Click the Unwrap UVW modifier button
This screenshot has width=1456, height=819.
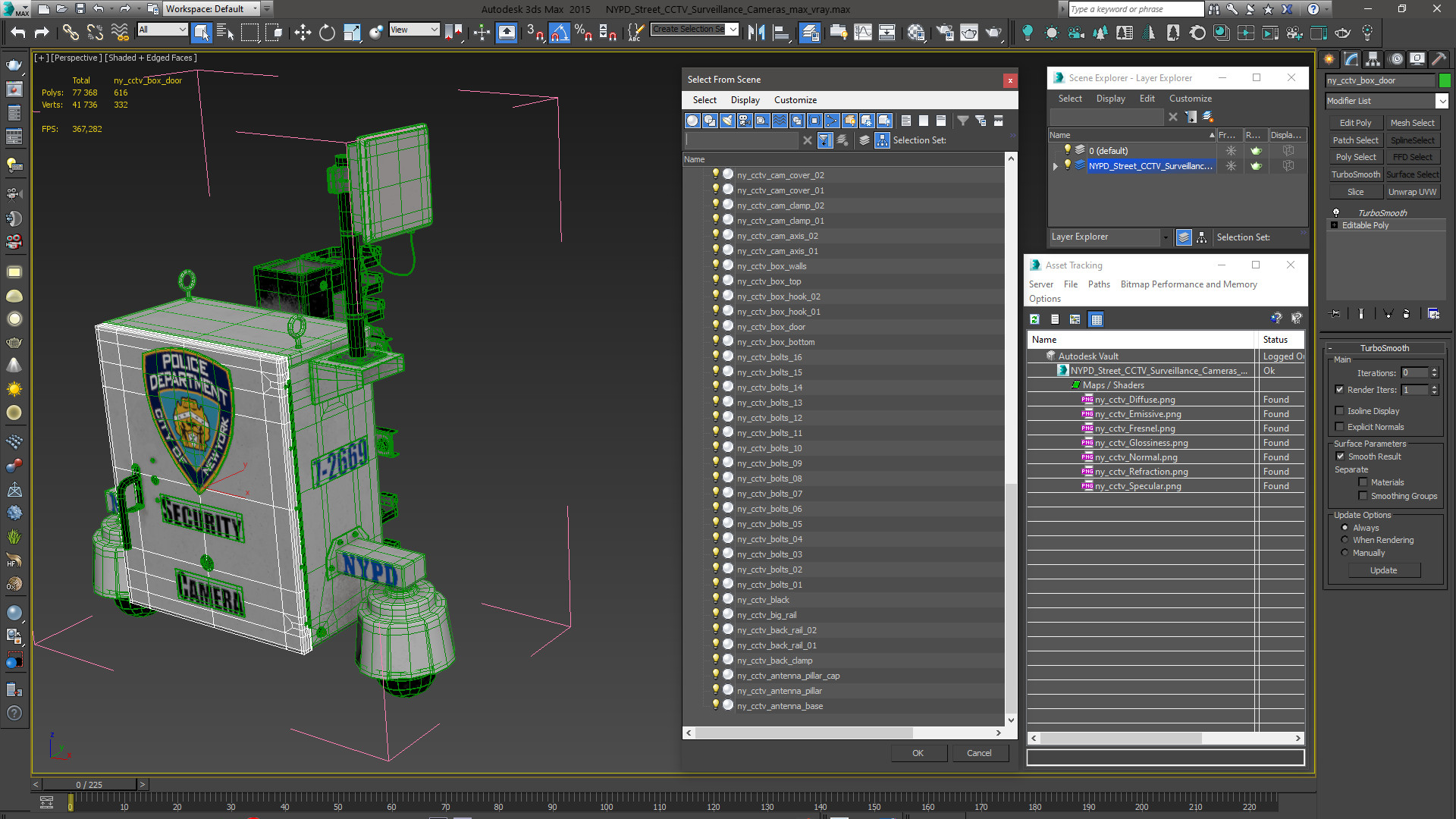[1412, 192]
